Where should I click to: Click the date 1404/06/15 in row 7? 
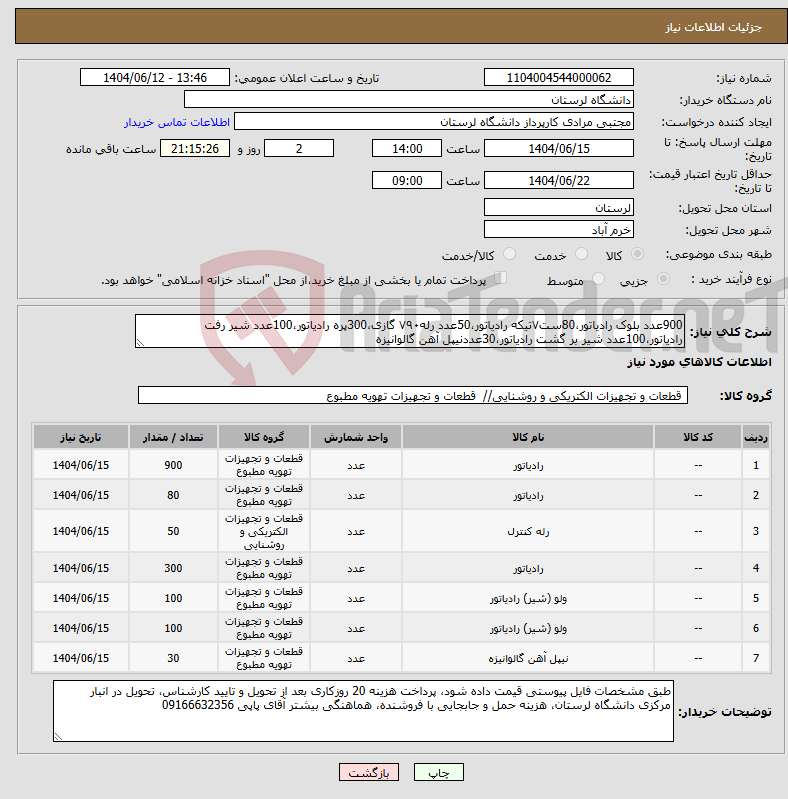(81, 658)
